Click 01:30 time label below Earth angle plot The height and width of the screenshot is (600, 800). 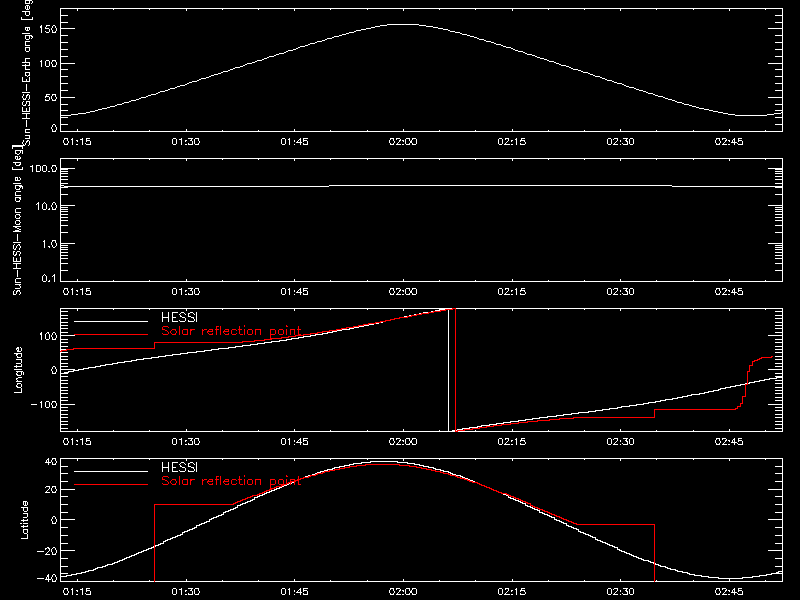pos(186,141)
